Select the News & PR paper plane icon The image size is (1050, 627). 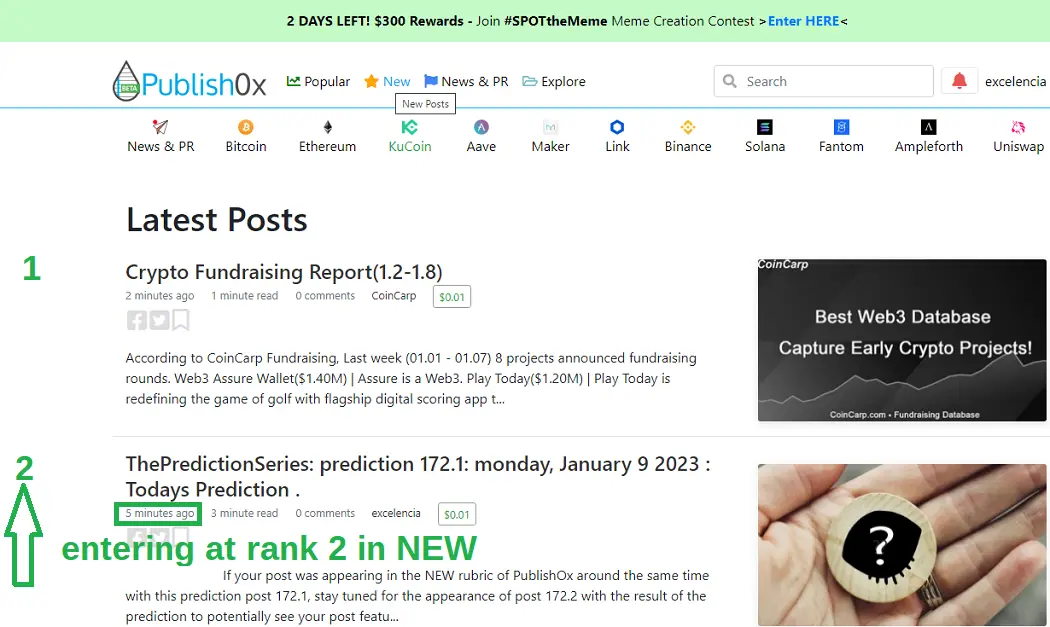[x=160, y=127]
